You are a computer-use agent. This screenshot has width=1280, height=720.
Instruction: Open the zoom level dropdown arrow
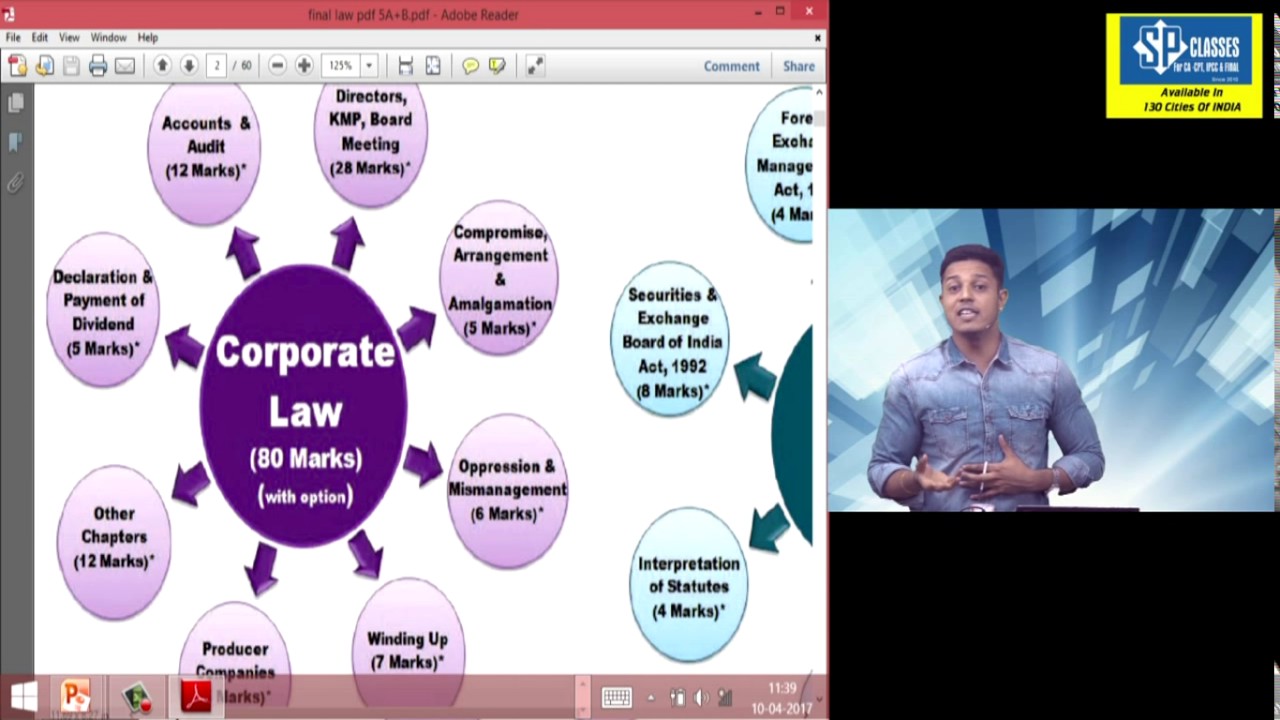[x=369, y=66]
